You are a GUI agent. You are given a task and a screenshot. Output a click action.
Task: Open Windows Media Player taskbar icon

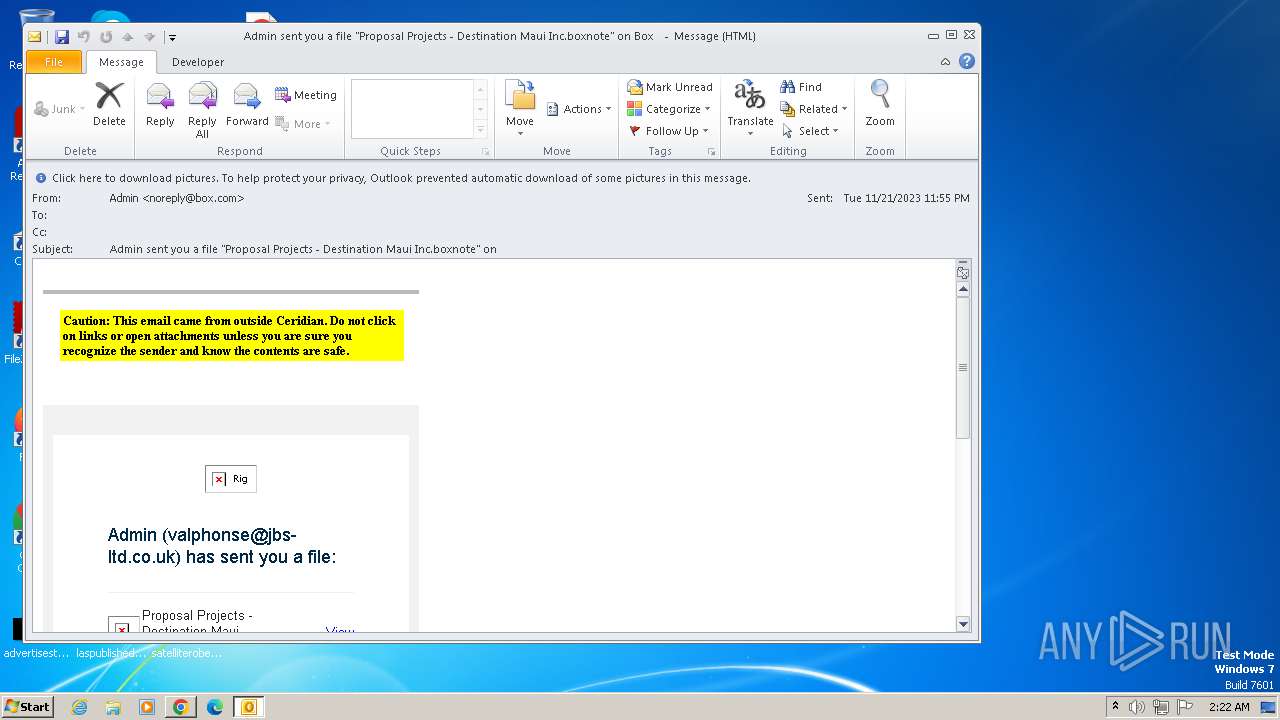(147, 707)
